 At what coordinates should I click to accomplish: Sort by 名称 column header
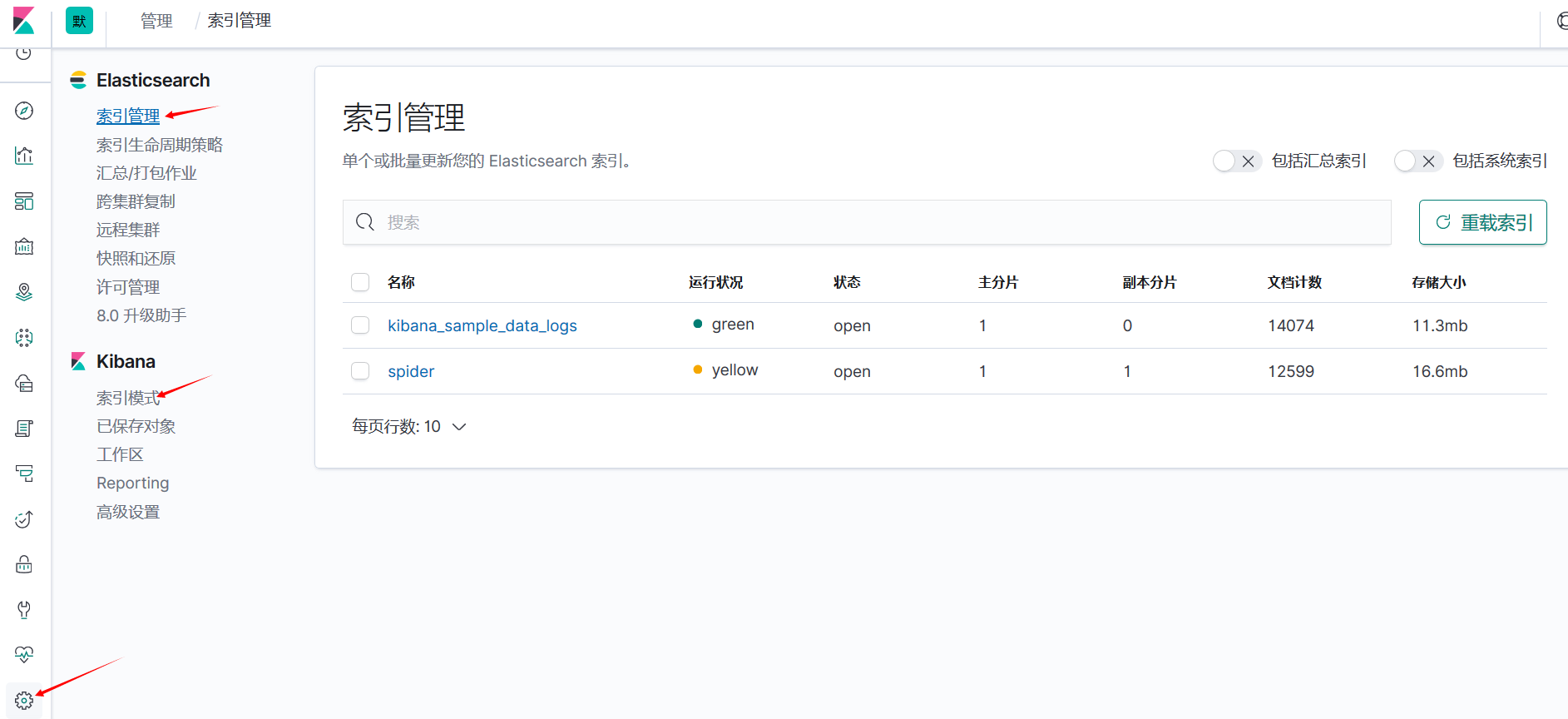[x=401, y=282]
